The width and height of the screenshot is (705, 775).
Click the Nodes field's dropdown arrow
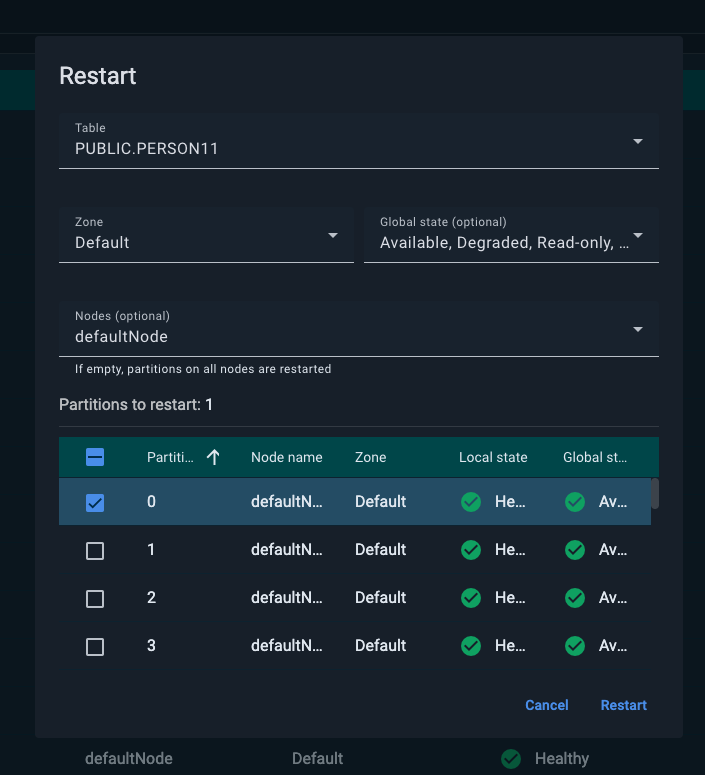click(x=638, y=329)
